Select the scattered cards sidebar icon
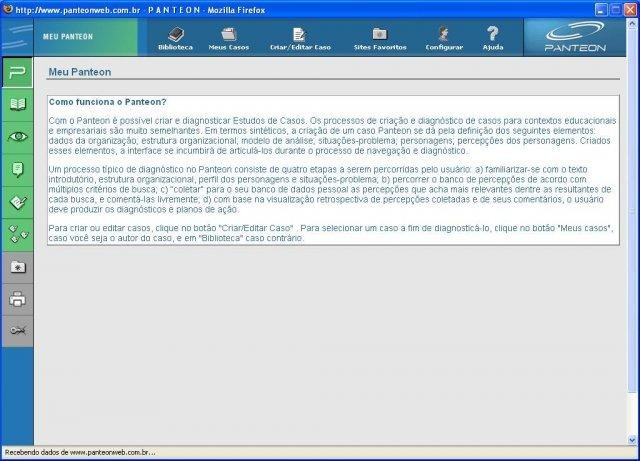The image size is (640, 461). 18,235
